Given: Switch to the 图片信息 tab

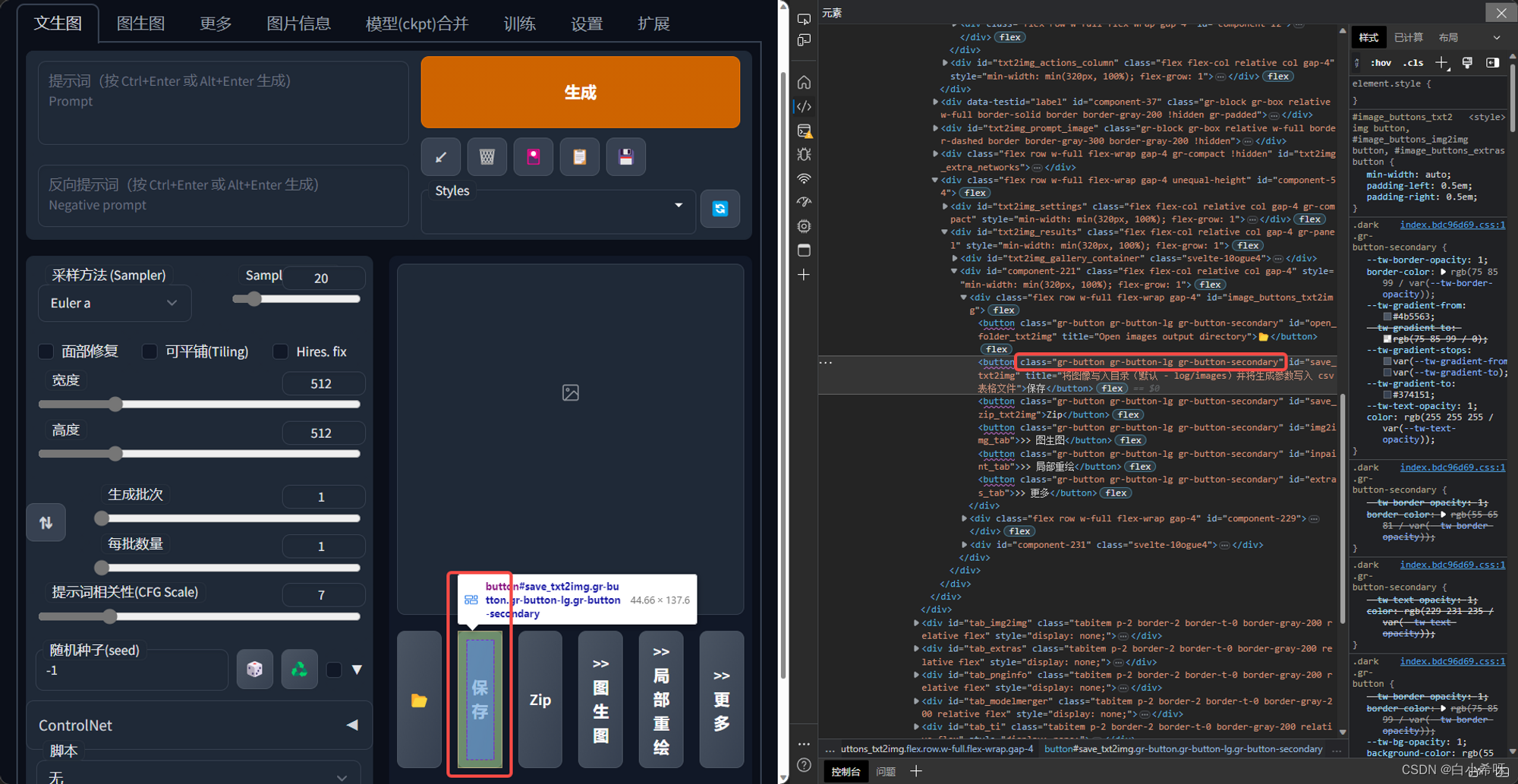Looking at the screenshot, I should 299,24.
